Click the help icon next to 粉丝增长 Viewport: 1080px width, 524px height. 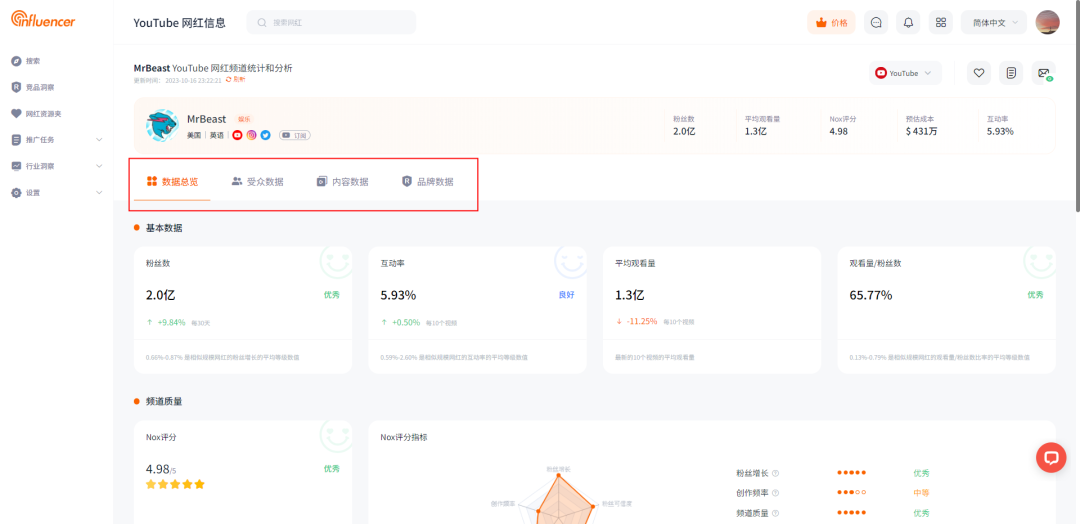(x=775, y=473)
